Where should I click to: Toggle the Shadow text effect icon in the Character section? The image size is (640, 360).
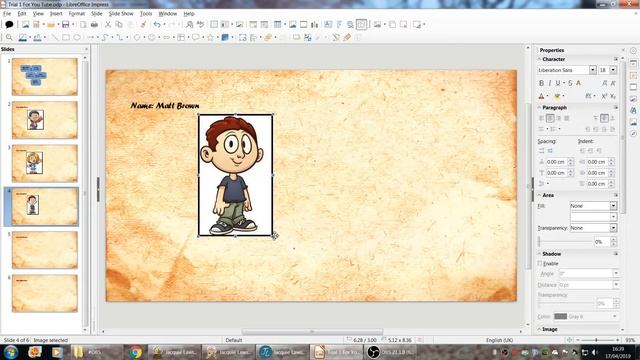[578, 83]
